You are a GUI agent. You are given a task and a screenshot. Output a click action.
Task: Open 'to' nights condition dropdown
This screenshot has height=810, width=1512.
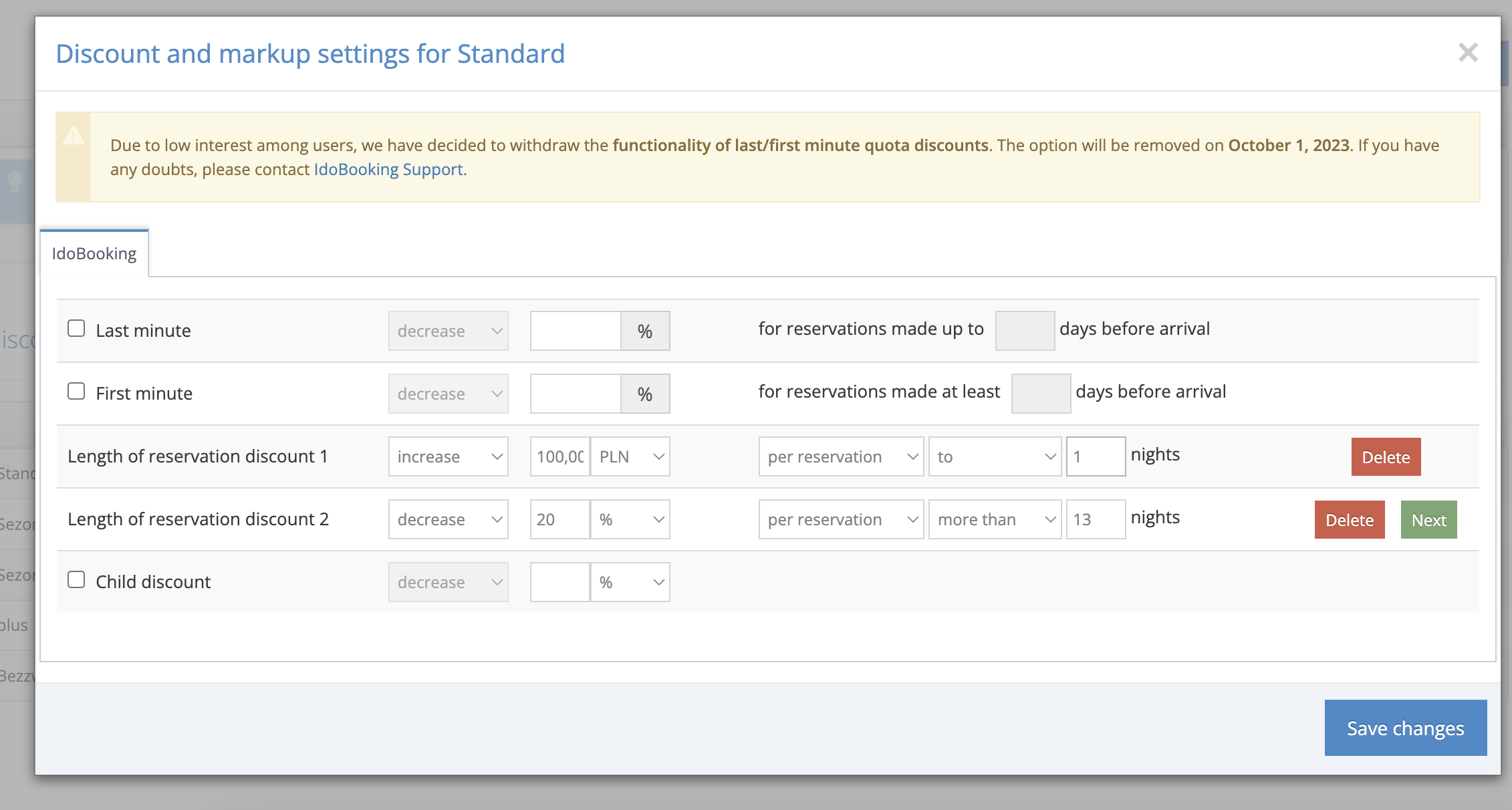[994, 457]
